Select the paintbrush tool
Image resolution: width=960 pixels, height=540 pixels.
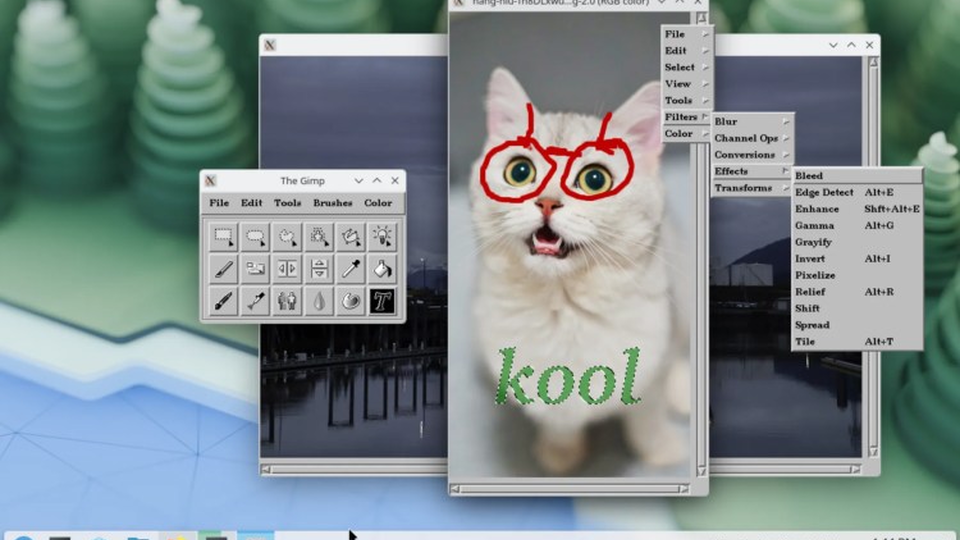coord(223,301)
